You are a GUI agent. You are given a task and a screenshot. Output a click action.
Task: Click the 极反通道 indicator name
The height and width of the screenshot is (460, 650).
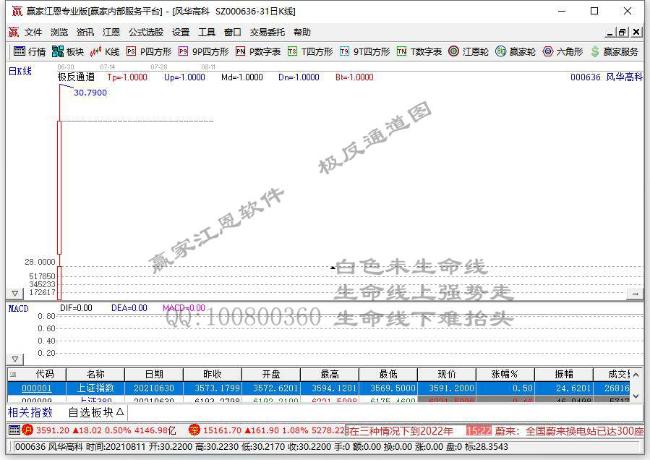[x=76, y=77]
